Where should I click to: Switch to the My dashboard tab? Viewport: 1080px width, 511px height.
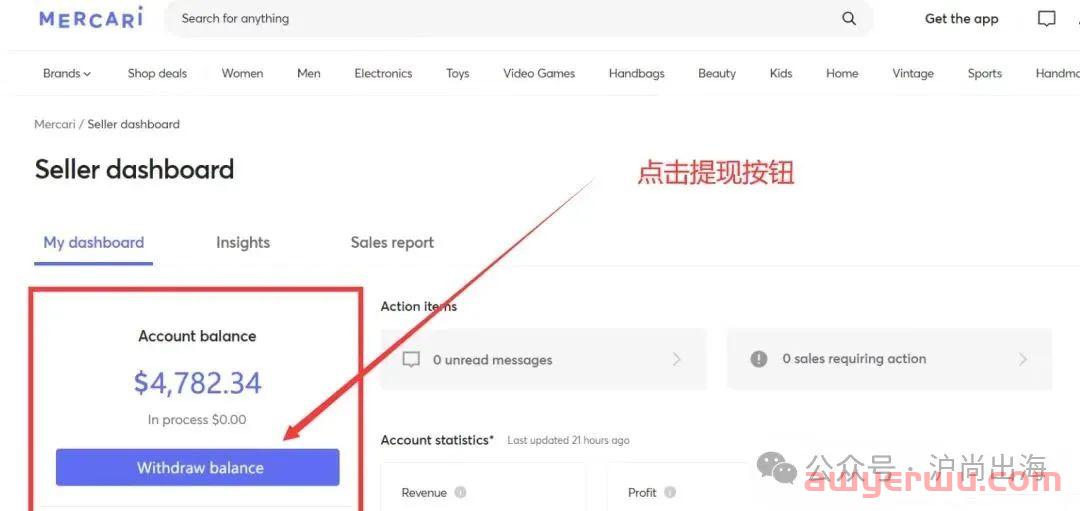point(94,243)
